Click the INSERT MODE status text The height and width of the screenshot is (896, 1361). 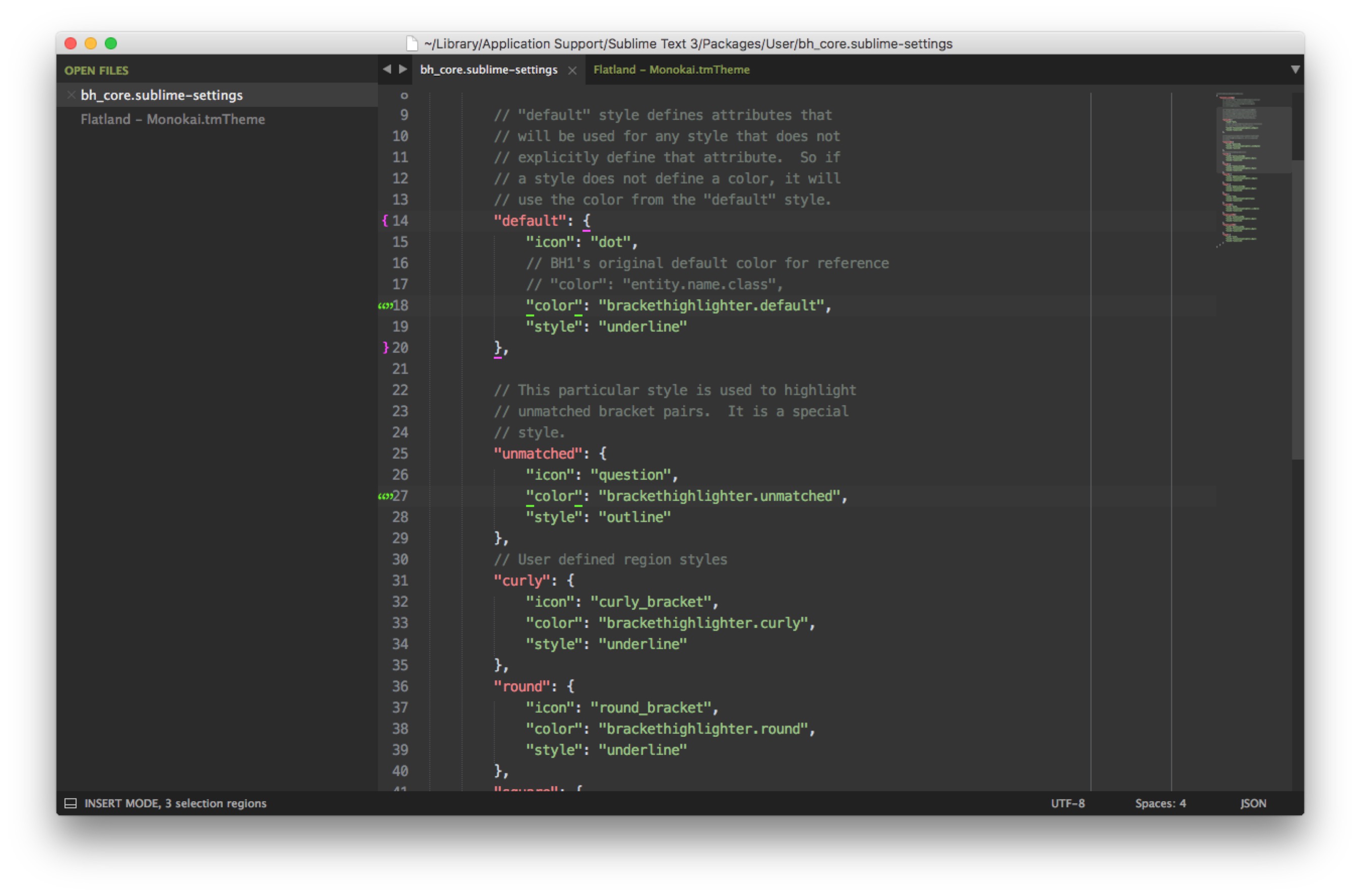[x=175, y=803]
